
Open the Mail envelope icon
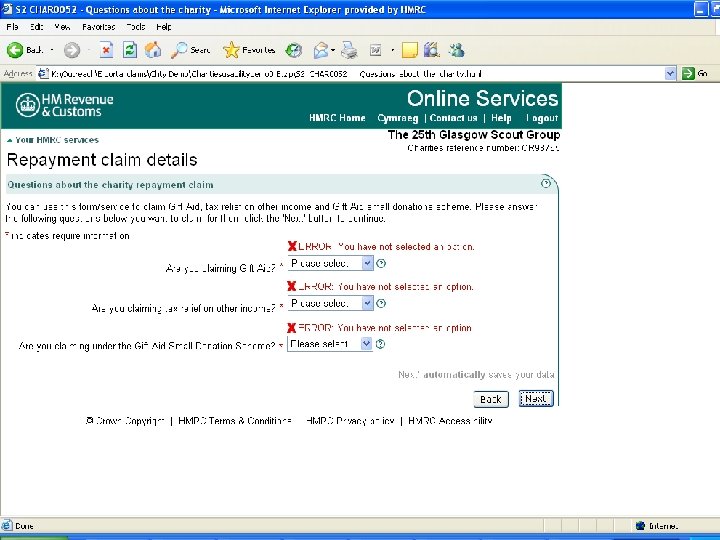(321, 50)
